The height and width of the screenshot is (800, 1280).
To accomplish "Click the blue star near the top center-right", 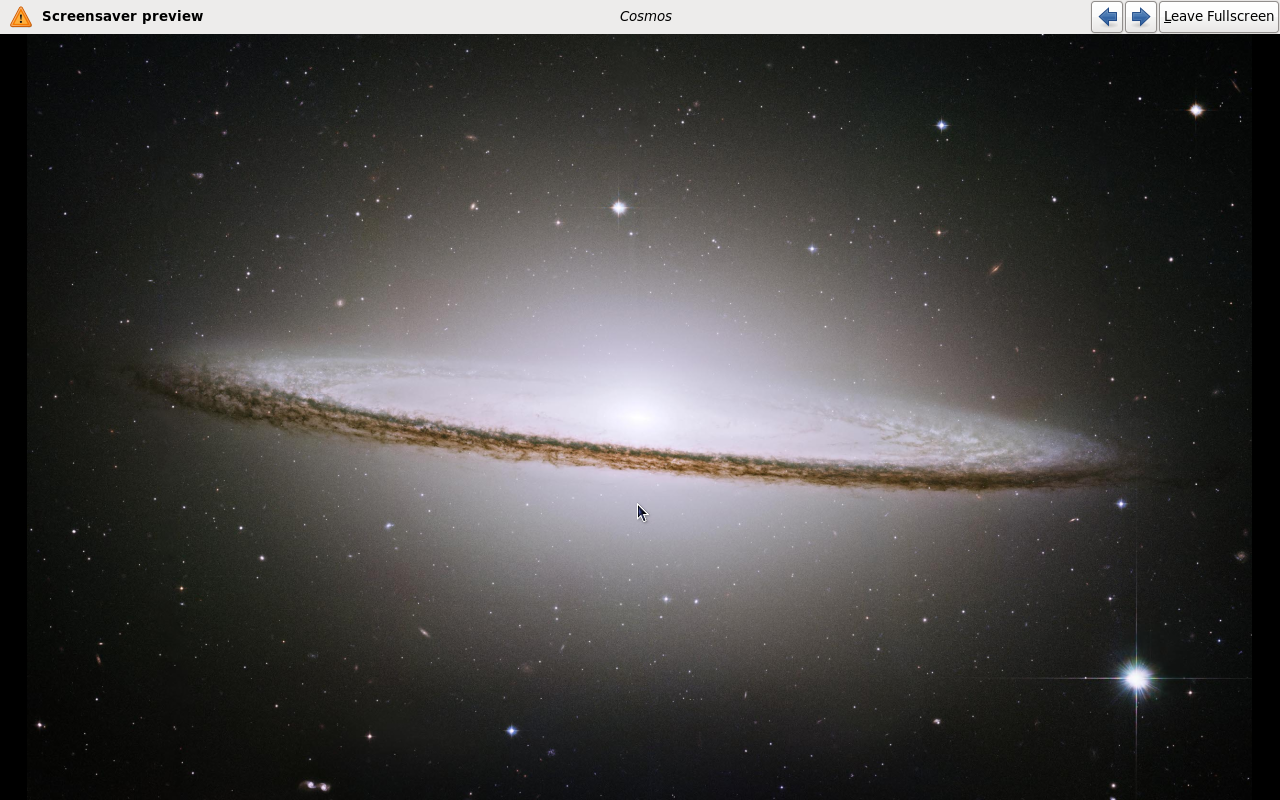I will (x=941, y=125).
